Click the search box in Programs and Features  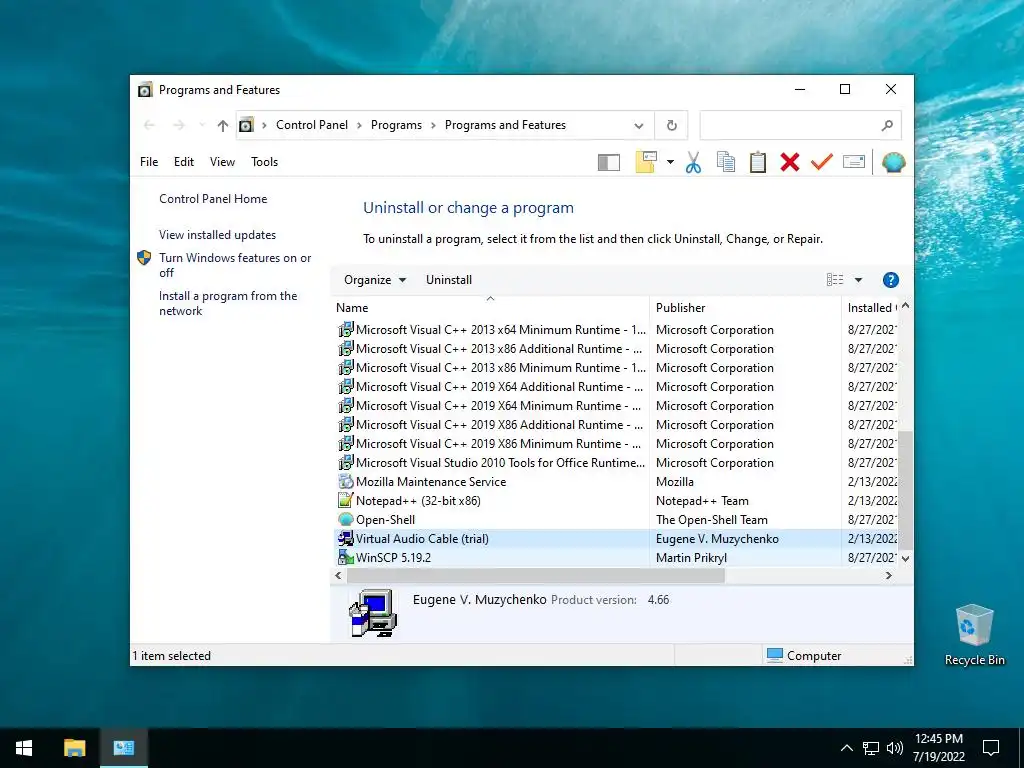(800, 125)
